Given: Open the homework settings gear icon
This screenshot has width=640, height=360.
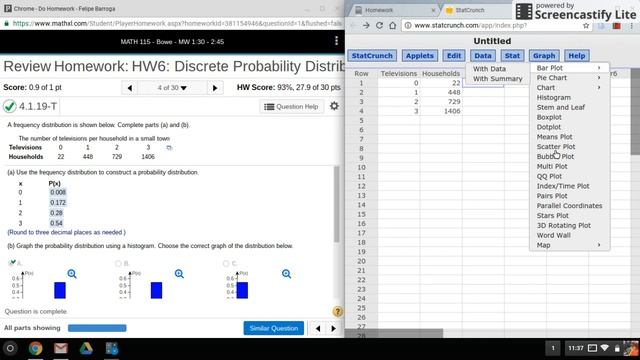Looking at the screenshot, I should click(x=334, y=106).
